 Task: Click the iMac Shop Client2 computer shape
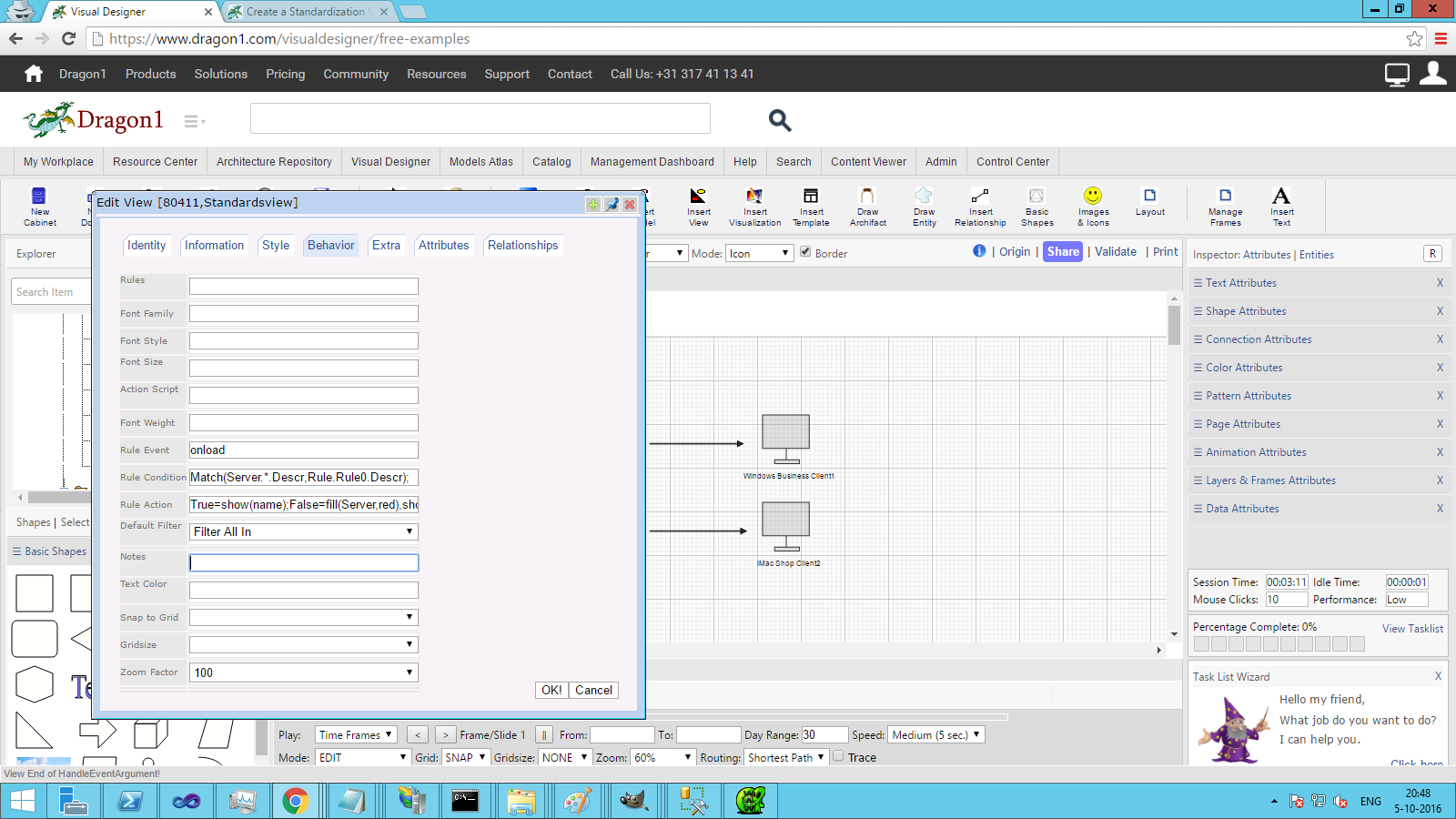click(785, 527)
